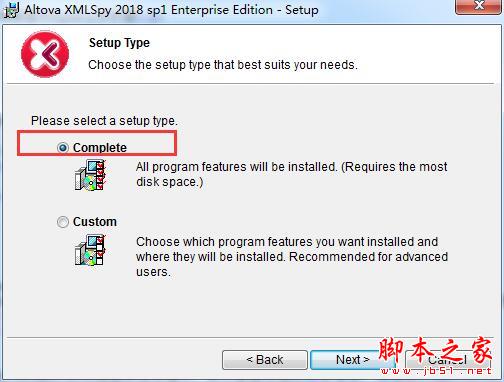504x382 pixels.
Task: Select the Complete radio button
Action: (63, 147)
